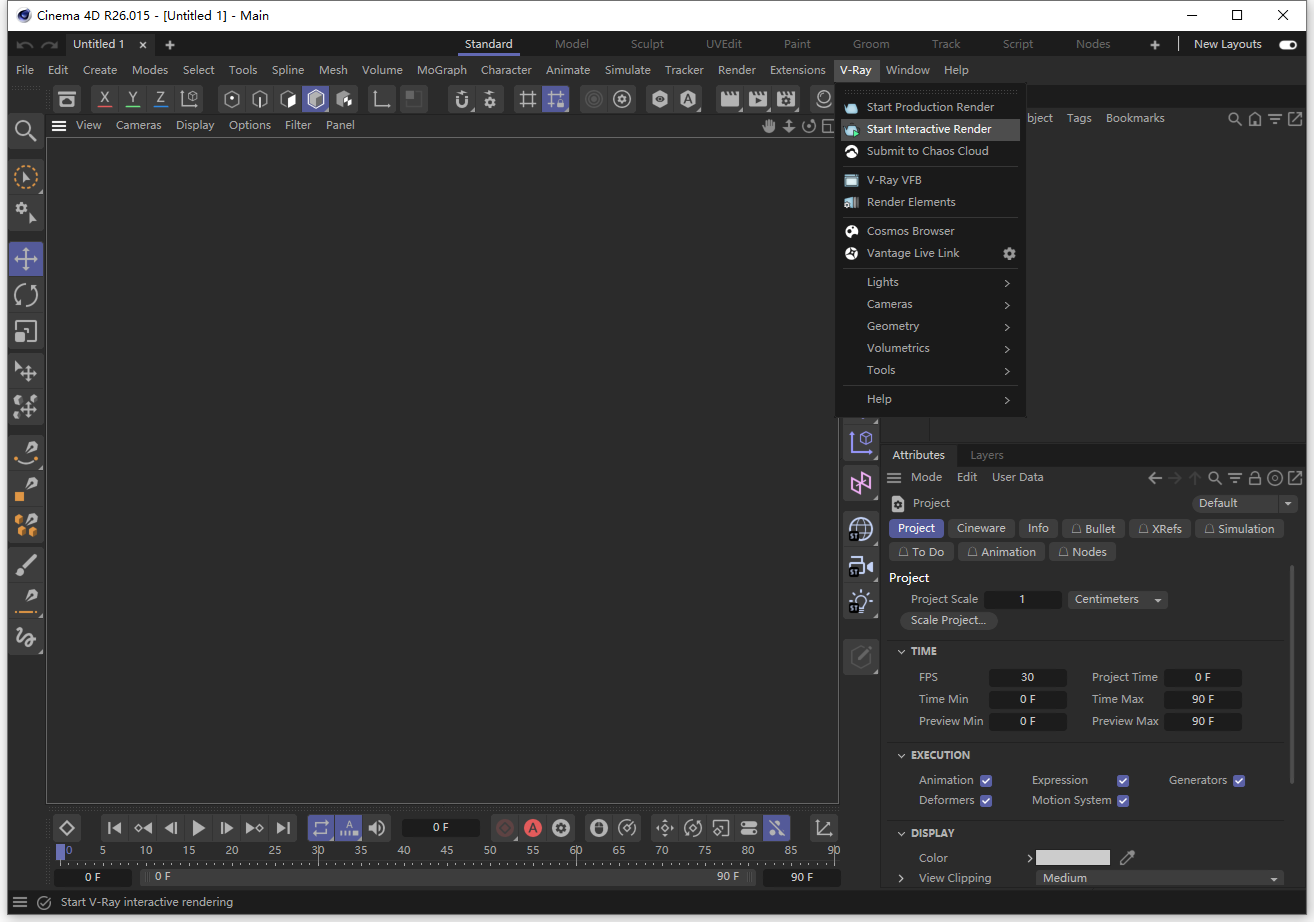This screenshot has width=1314, height=922.
Task: Switch to Polygons mode cube icon
Action: 316,99
